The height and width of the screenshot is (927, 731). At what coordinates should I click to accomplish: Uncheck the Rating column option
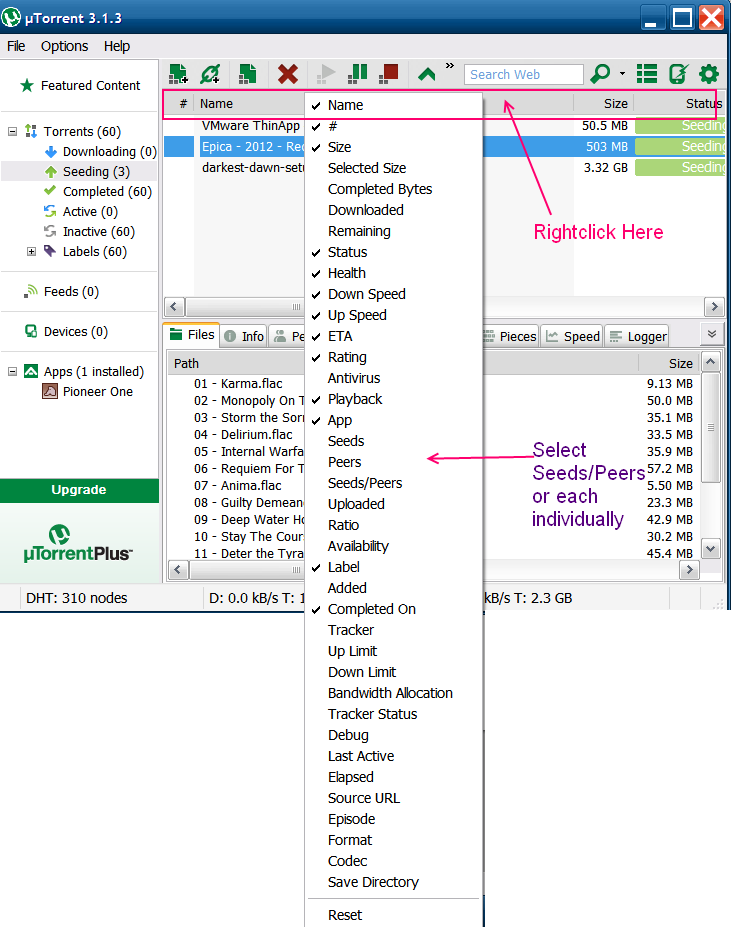[x=394, y=357]
